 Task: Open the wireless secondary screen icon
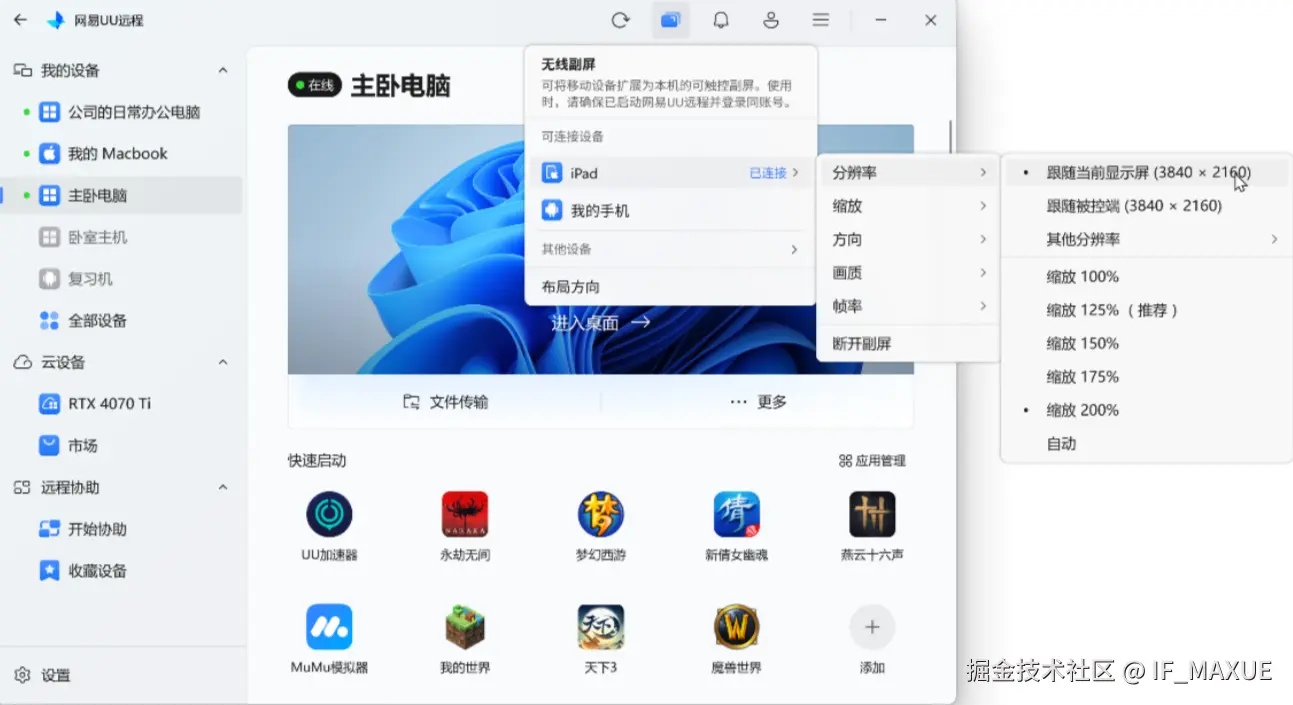(x=670, y=20)
